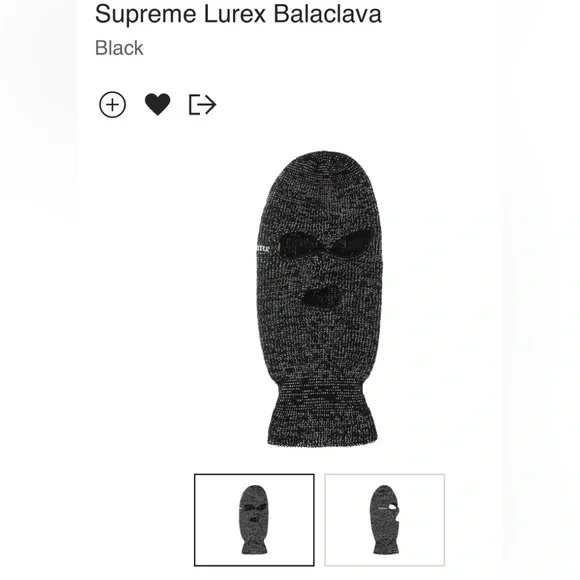Click the word Supreme in the title

click(145, 15)
